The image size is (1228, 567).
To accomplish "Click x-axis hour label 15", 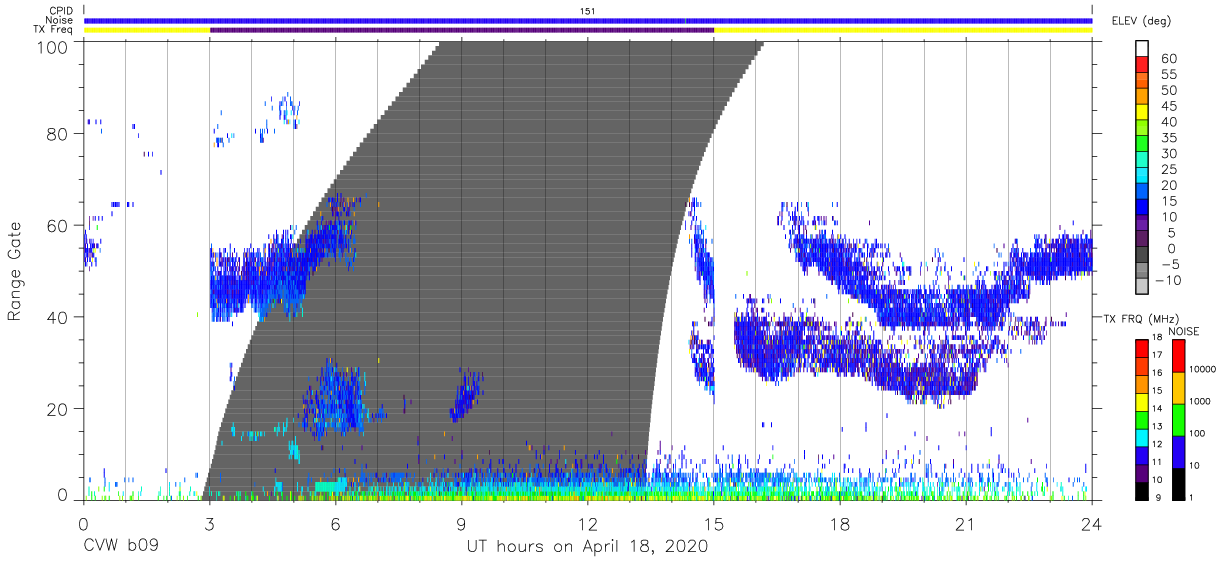I will pos(714,523).
